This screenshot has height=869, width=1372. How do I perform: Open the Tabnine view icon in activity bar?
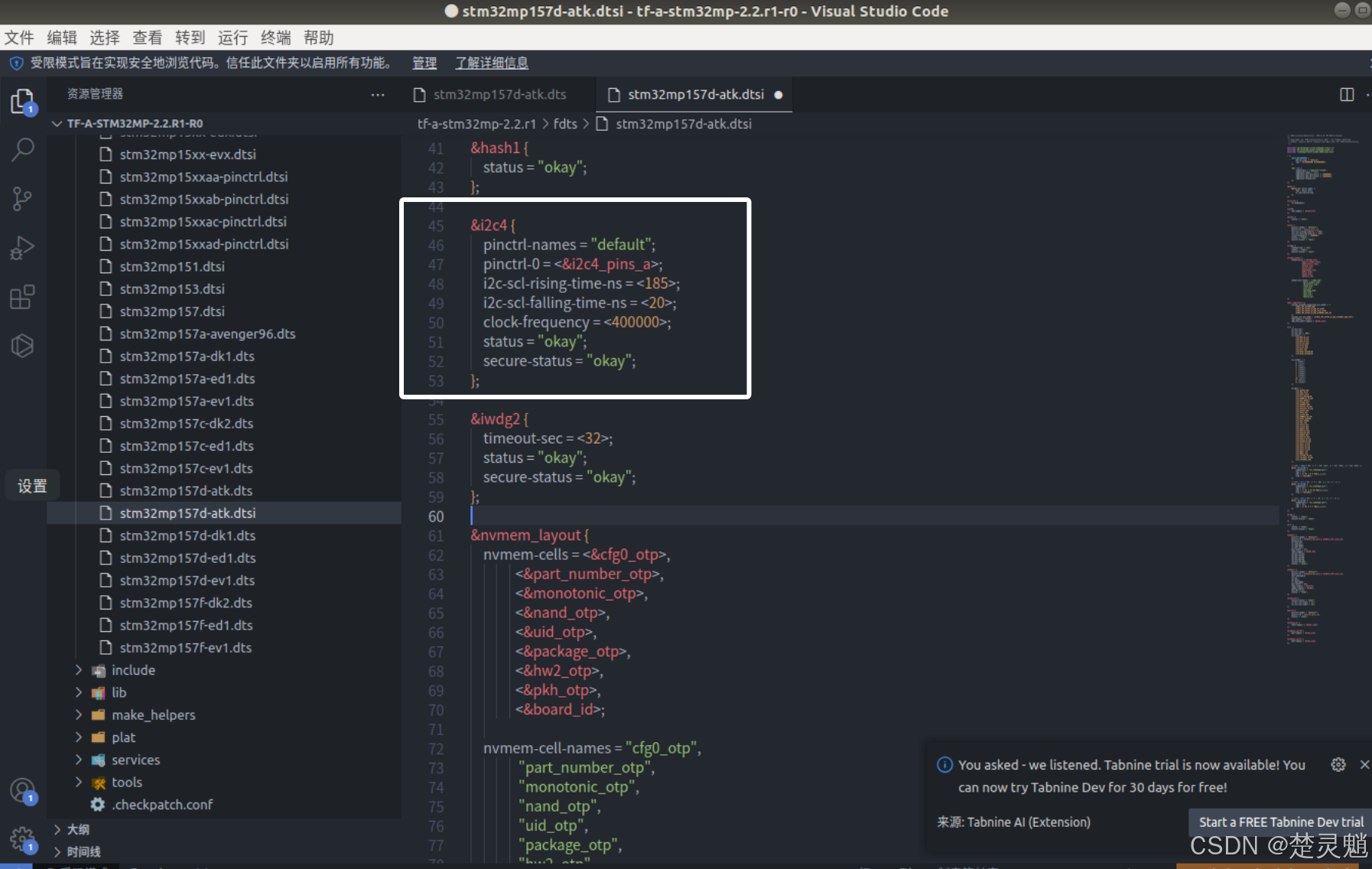pyautogui.click(x=22, y=346)
